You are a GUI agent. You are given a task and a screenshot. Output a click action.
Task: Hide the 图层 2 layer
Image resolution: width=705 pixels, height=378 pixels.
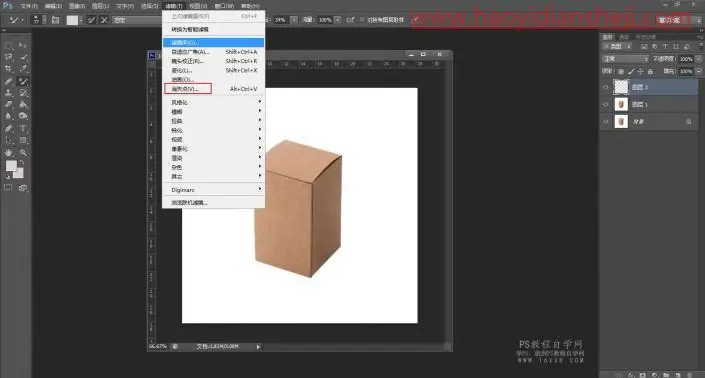click(x=606, y=87)
